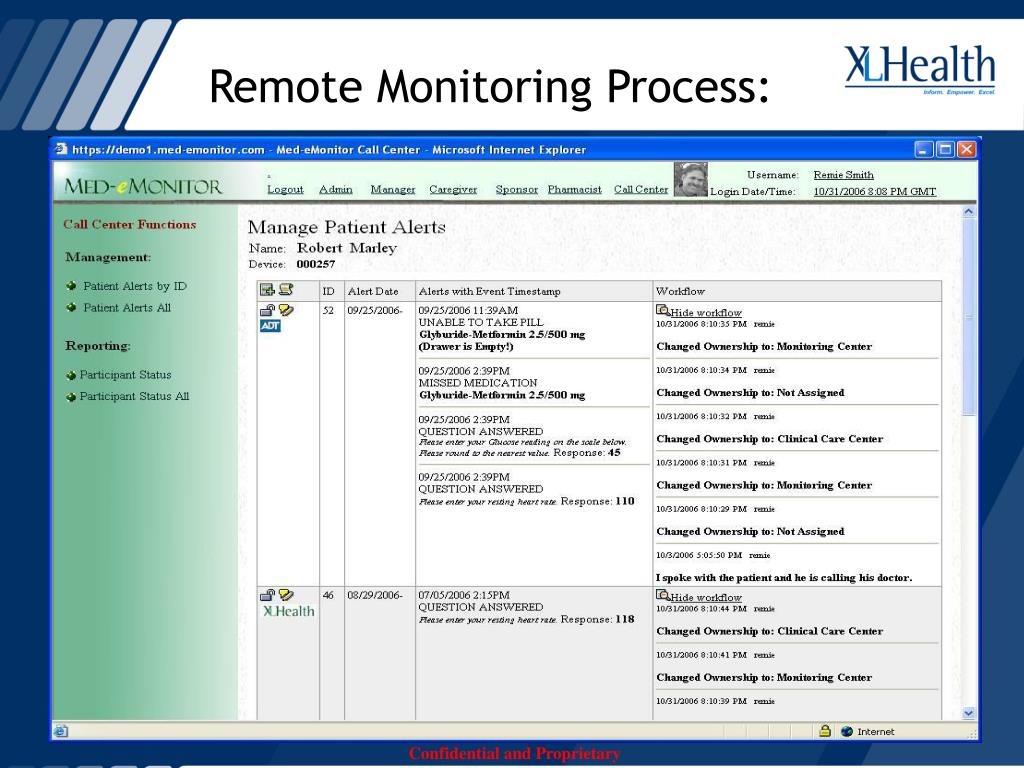The image size is (1024, 768).
Task: Click the vertical scrollbar thumb
Action: (969, 317)
